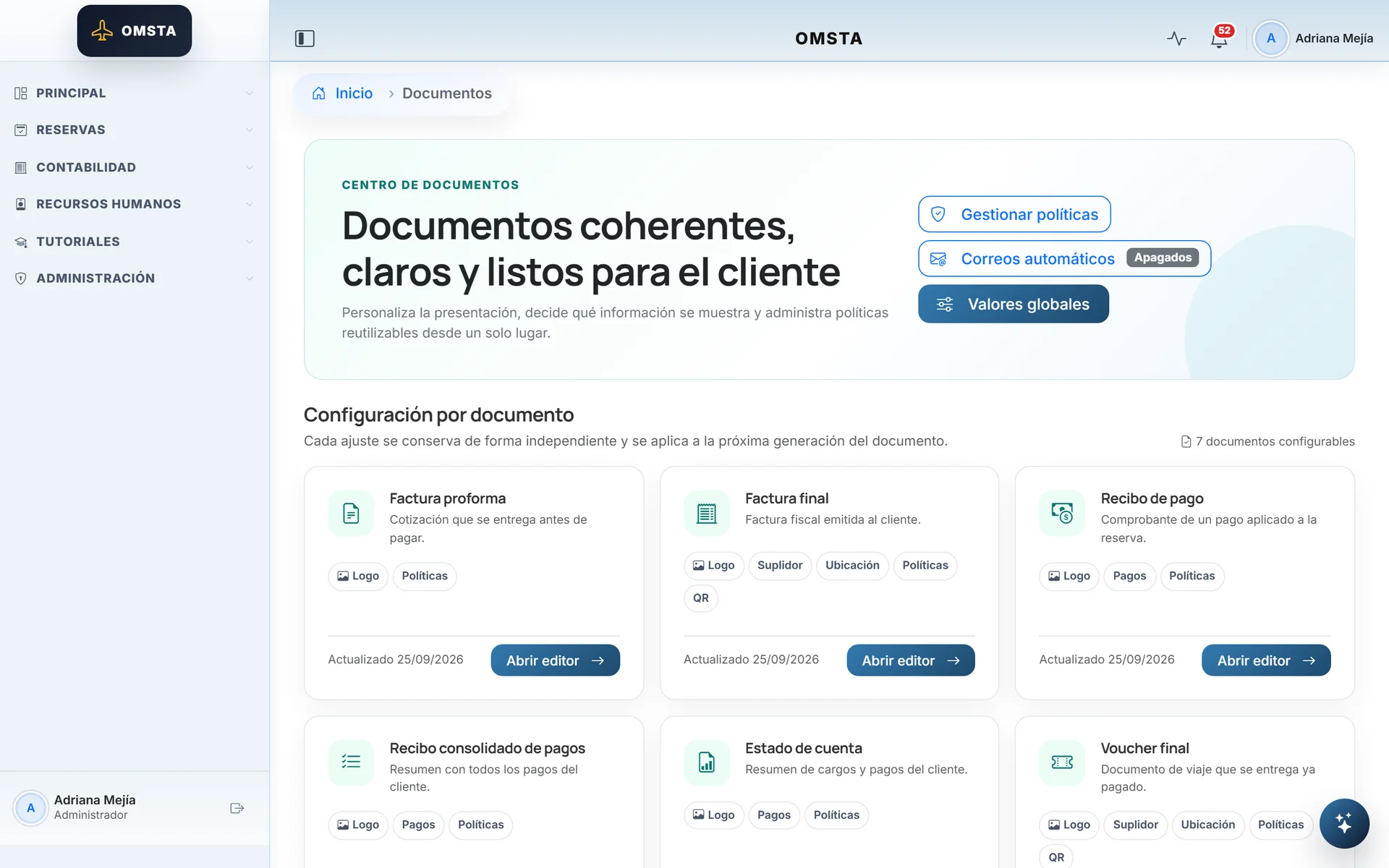Open editor for Recibo de pago
This screenshot has height=868, width=1389.
coord(1266,660)
